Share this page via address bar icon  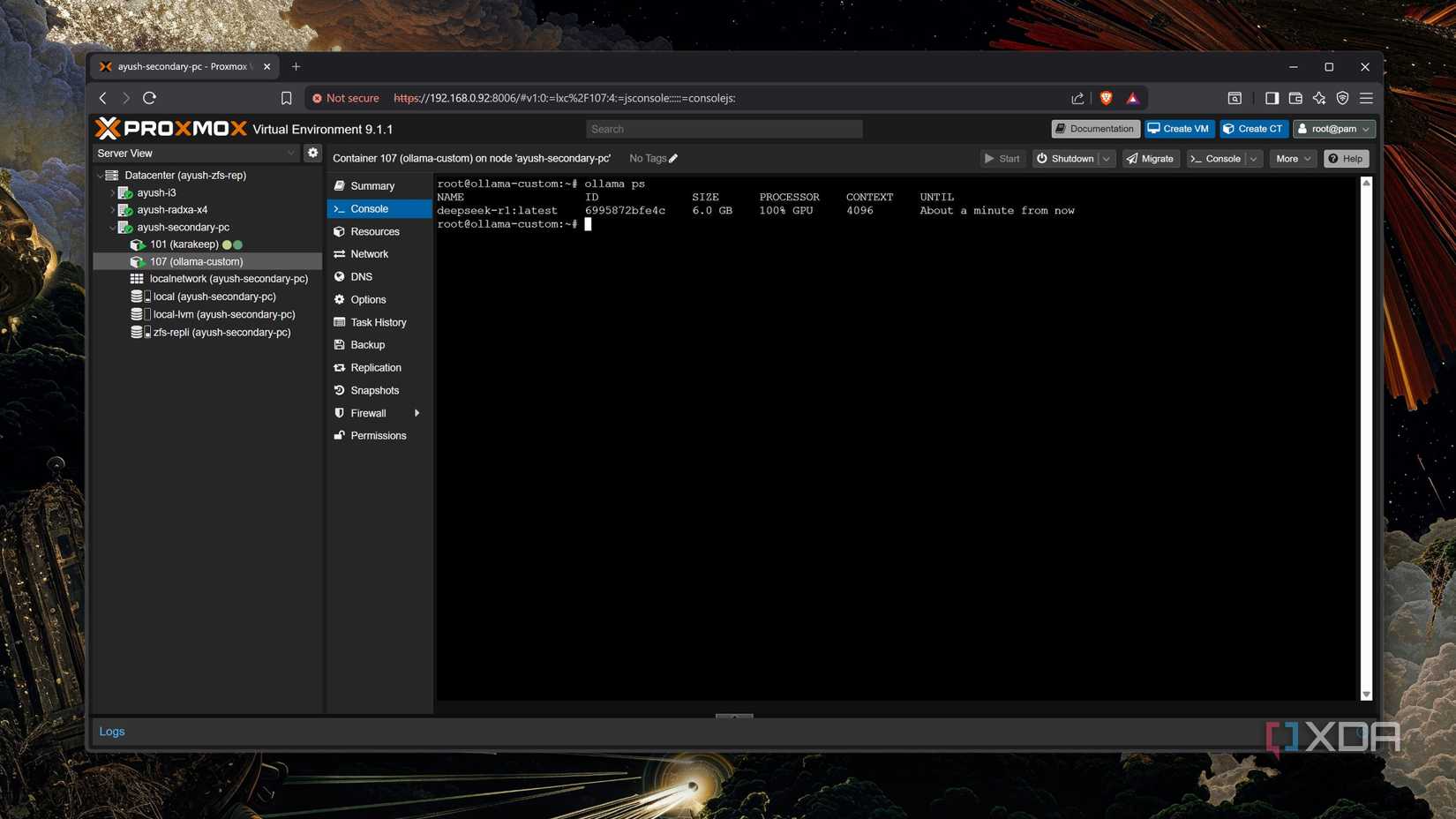point(1077,98)
